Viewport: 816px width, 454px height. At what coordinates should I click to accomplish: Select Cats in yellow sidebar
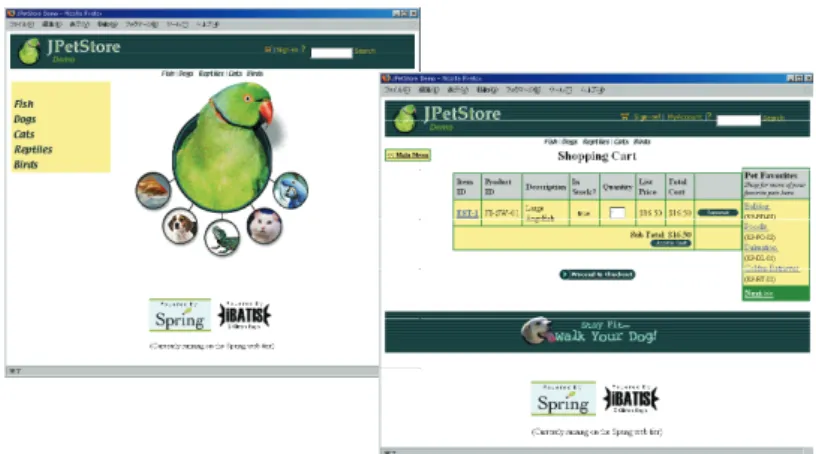(24, 134)
